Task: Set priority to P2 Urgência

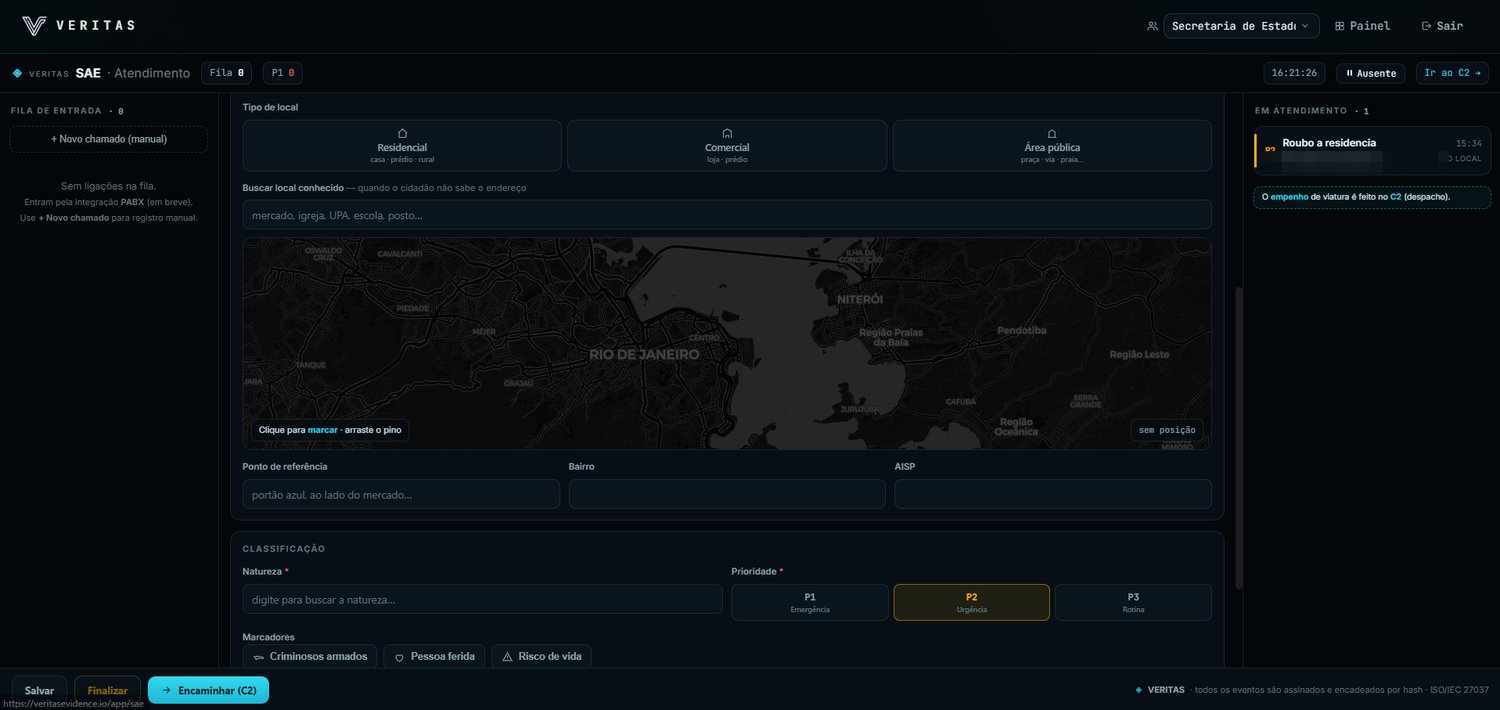Action: coord(971,602)
